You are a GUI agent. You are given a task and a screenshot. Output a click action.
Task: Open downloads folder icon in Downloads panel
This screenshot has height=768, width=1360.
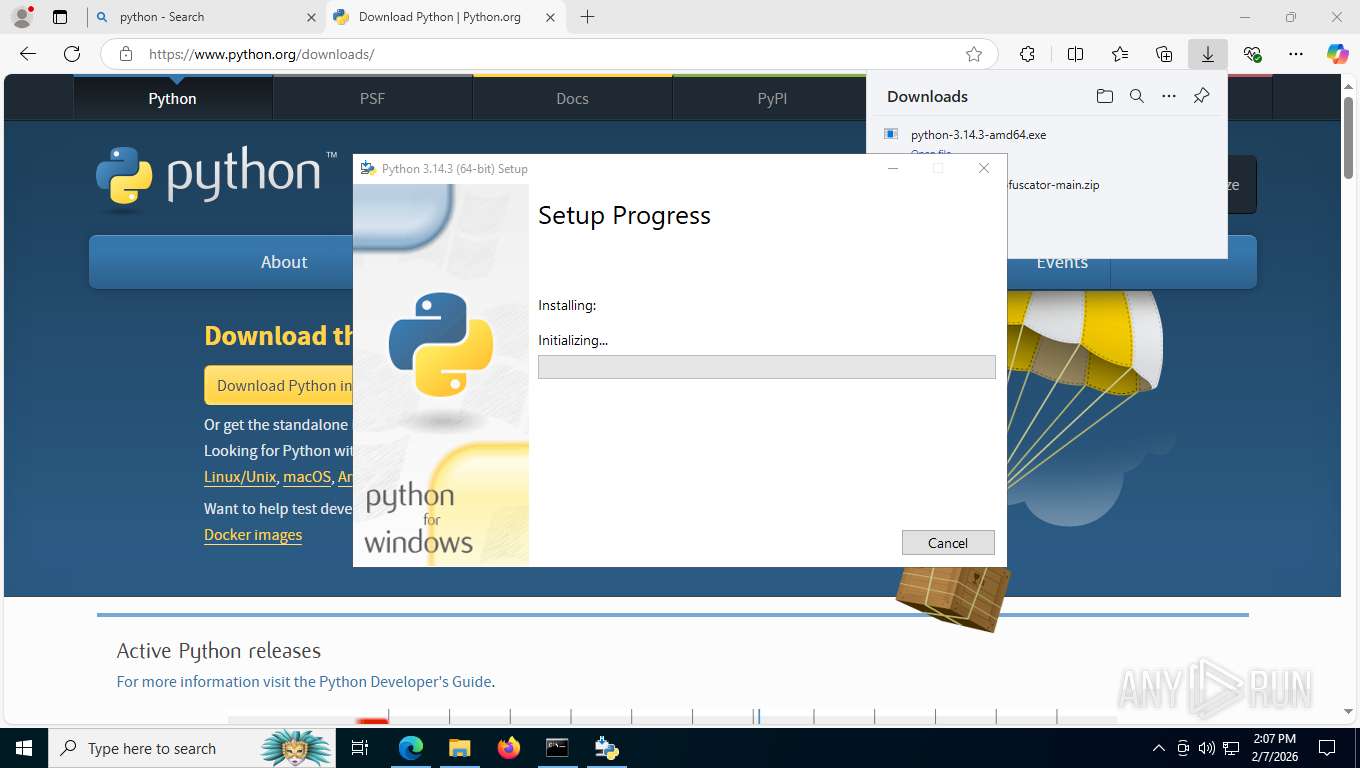coord(1104,96)
